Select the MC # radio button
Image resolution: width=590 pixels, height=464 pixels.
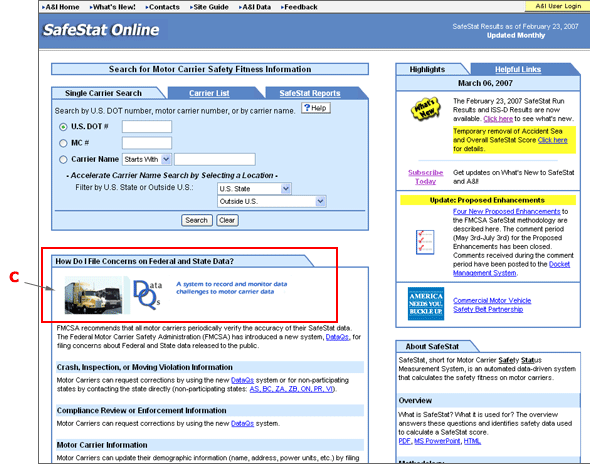point(63,143)
